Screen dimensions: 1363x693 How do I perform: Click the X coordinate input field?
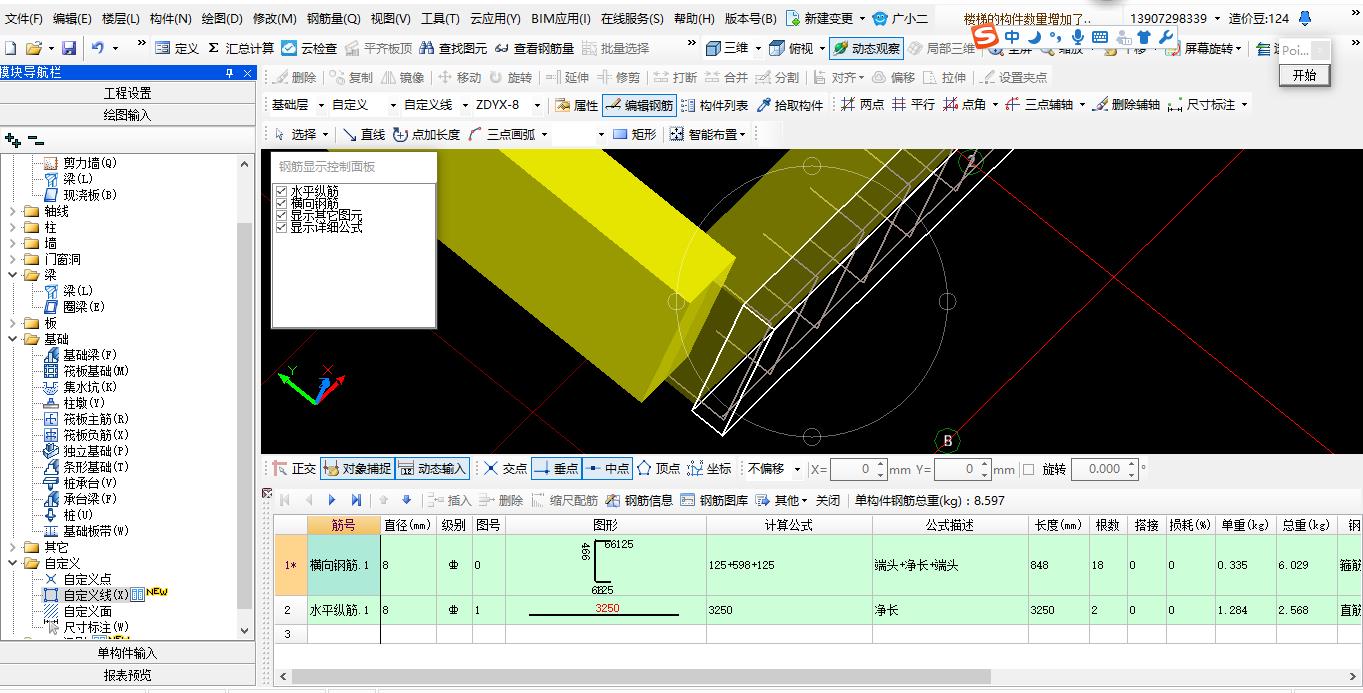point(859,468)
